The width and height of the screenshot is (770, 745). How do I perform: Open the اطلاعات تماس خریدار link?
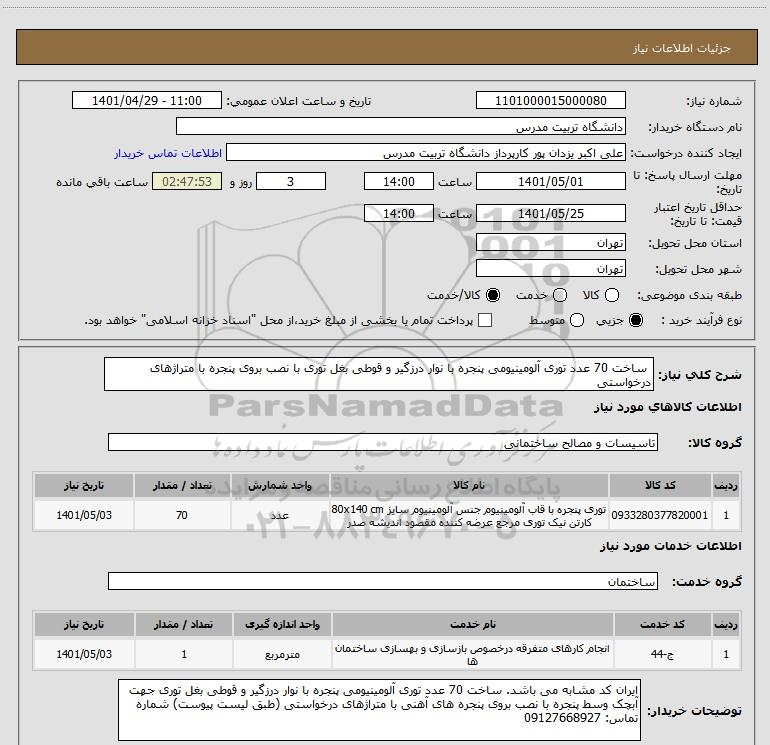(168, 153)
